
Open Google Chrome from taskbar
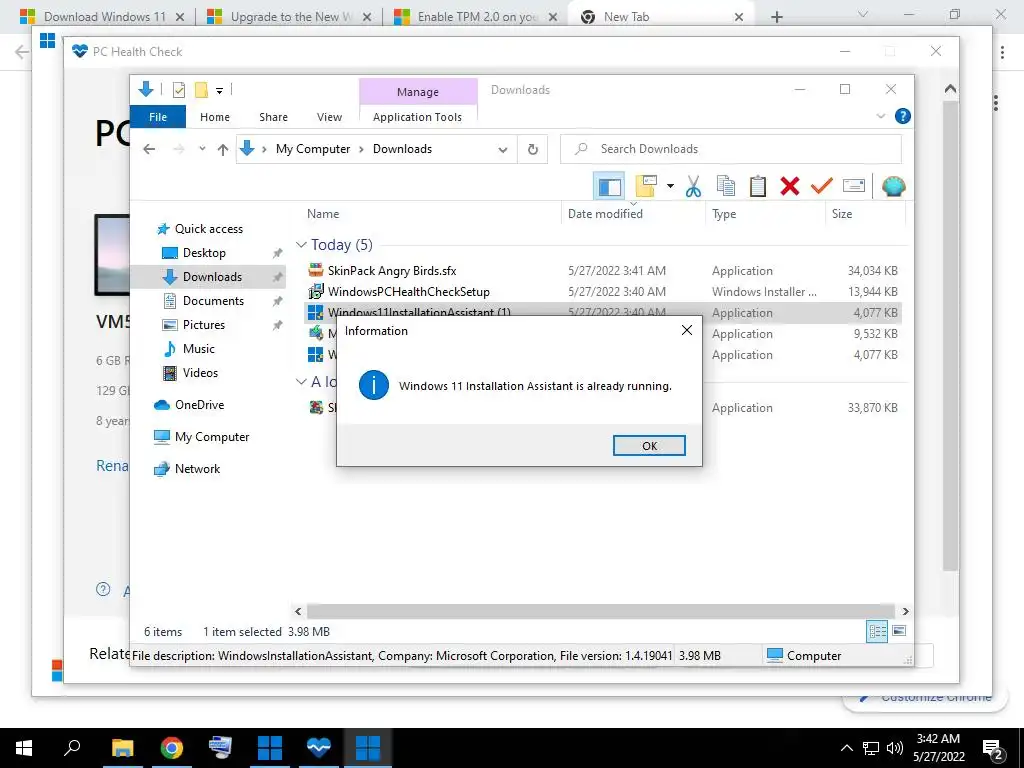click(x=172, y=748)
